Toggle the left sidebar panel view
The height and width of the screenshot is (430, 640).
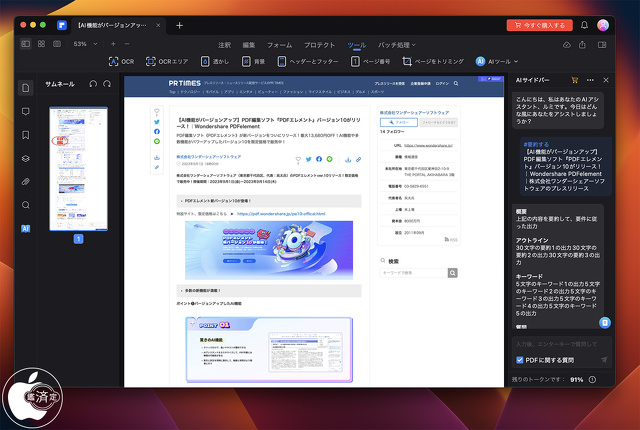26,44
